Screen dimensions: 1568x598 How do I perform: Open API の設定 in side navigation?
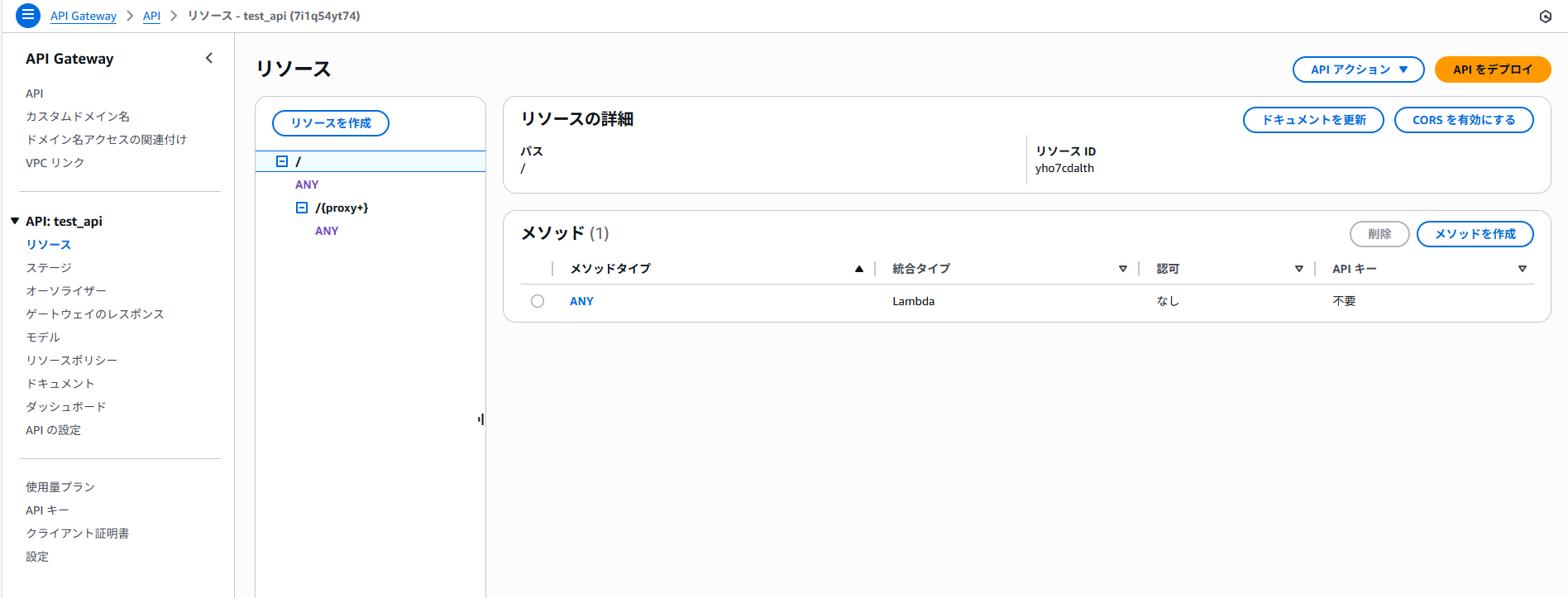[54, 430]
